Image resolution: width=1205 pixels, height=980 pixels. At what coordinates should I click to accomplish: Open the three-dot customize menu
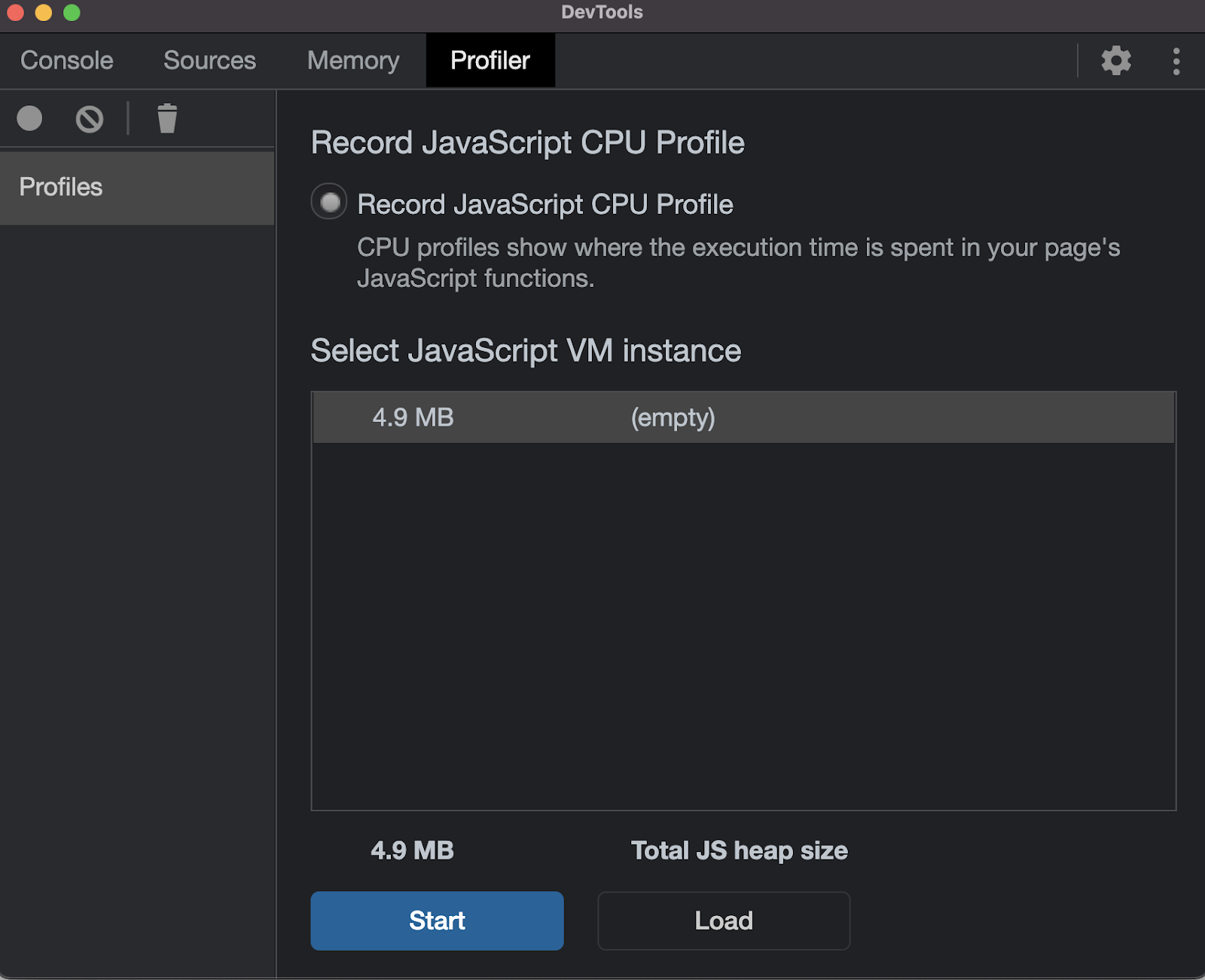1176,61
